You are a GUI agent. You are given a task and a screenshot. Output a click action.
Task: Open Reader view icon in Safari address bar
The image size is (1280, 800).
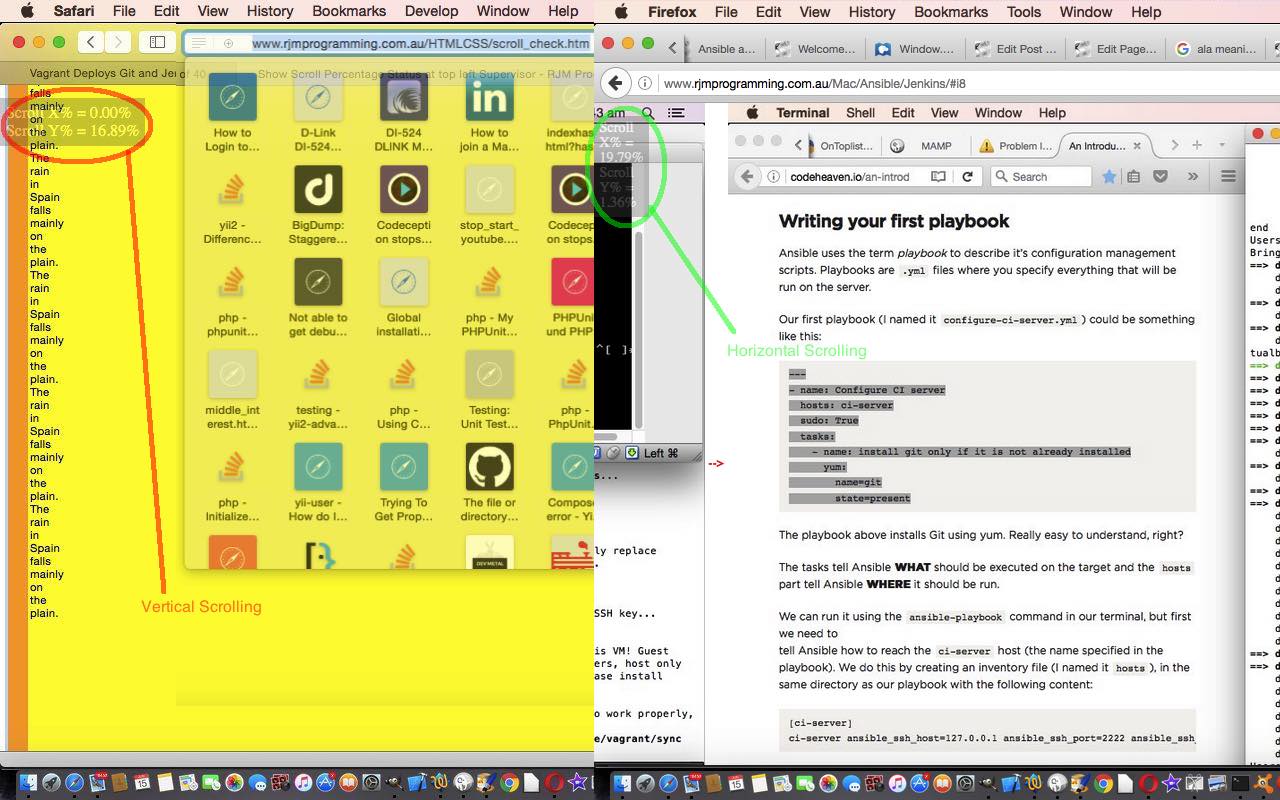199,43
